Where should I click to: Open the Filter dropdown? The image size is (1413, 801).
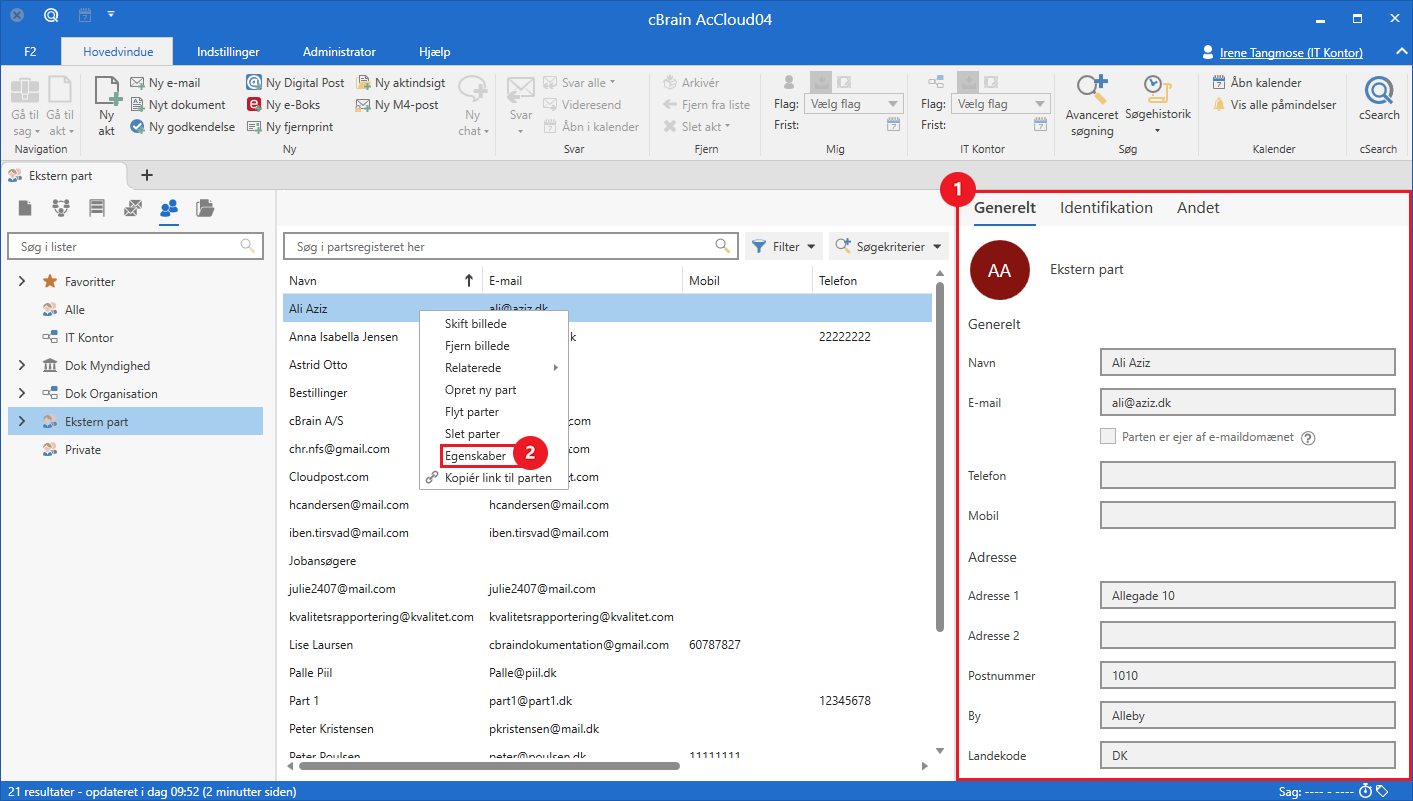coord(784,246)
